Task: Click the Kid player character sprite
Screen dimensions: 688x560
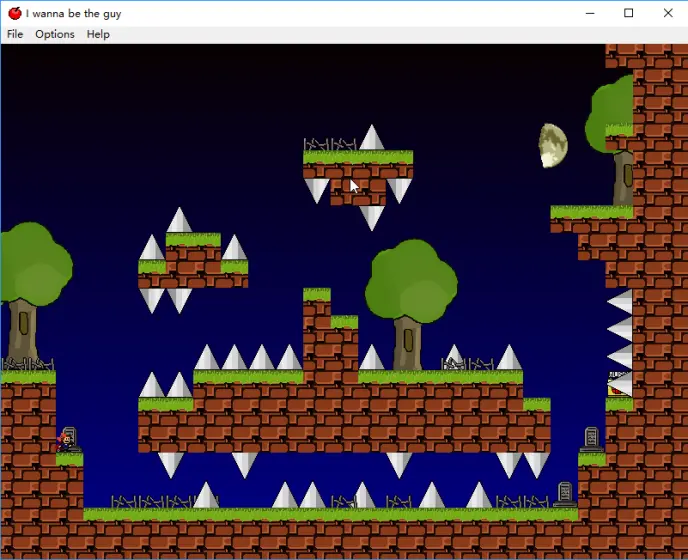Action: click(66, 441)
